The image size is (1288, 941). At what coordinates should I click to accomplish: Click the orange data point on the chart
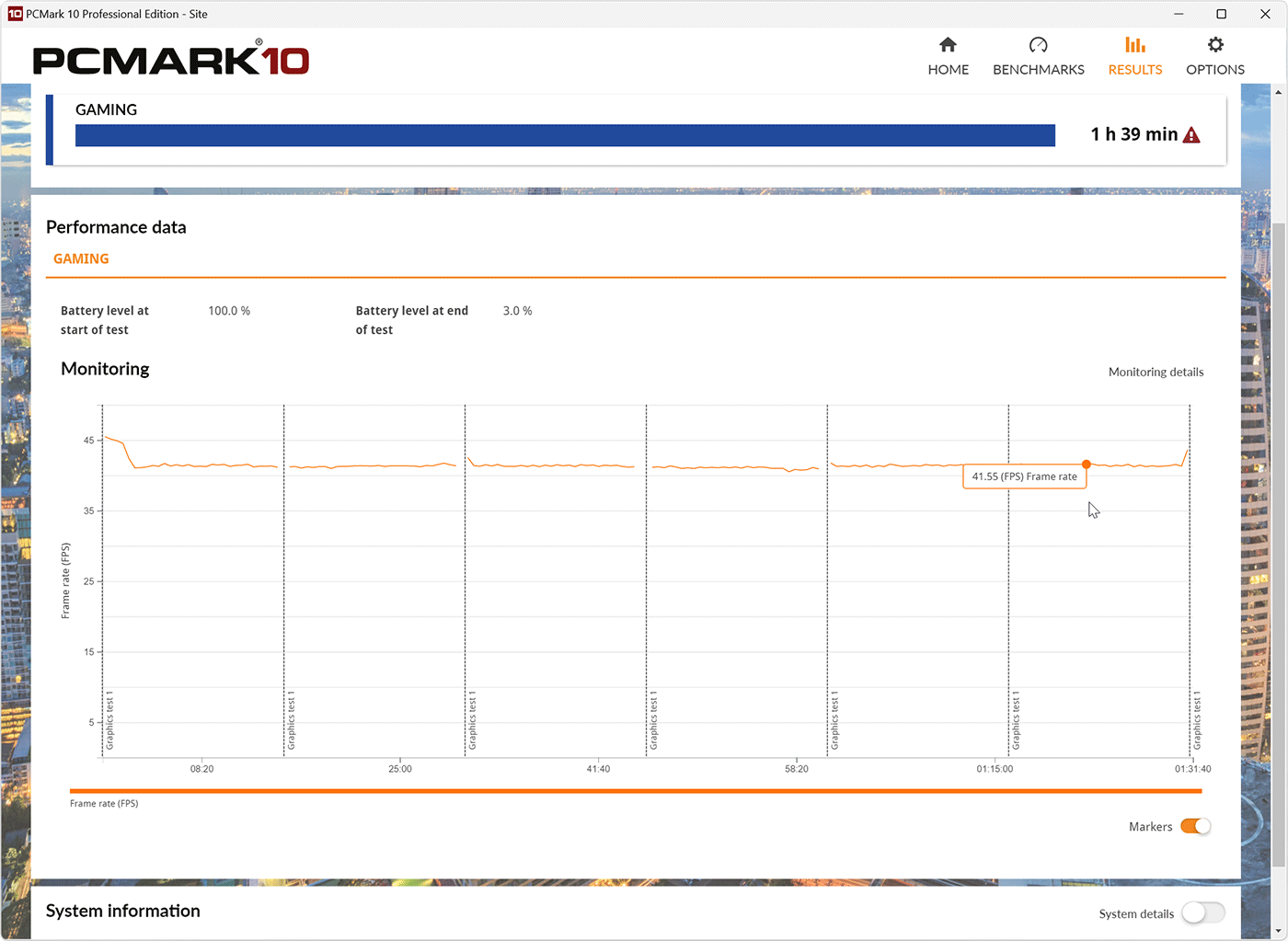point(1087,465)
